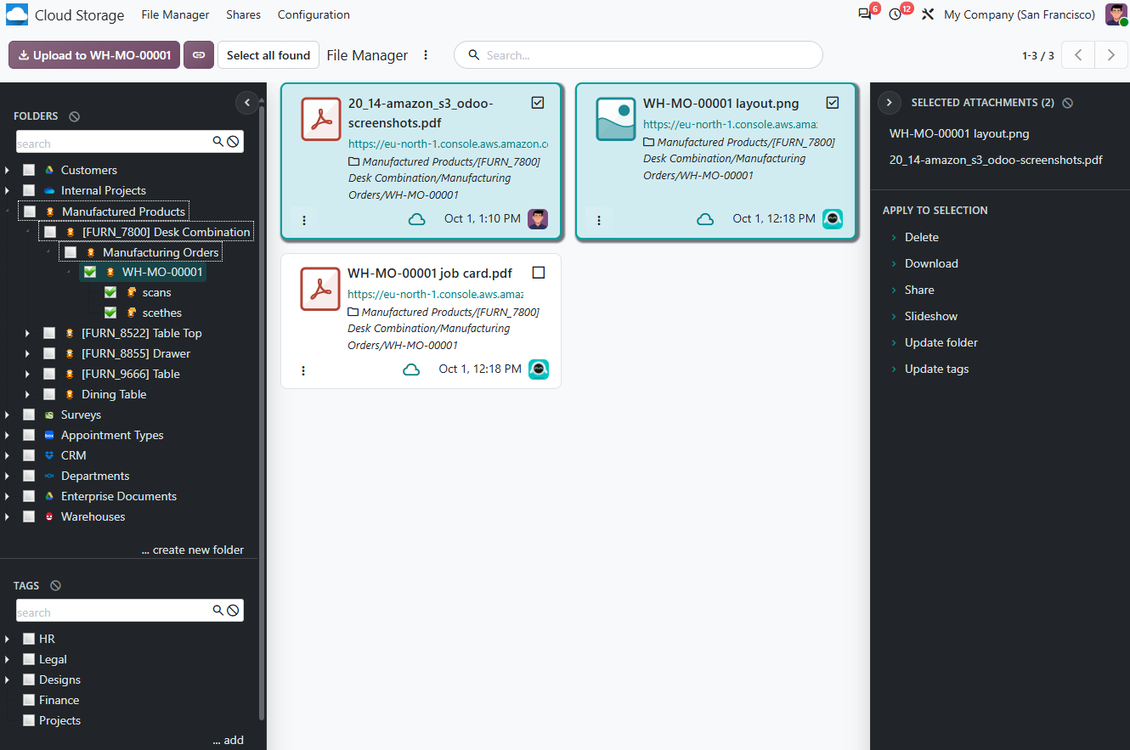Open the Cloud Storage app logo
1130x750 pixels.
click(x=17, y=14)
